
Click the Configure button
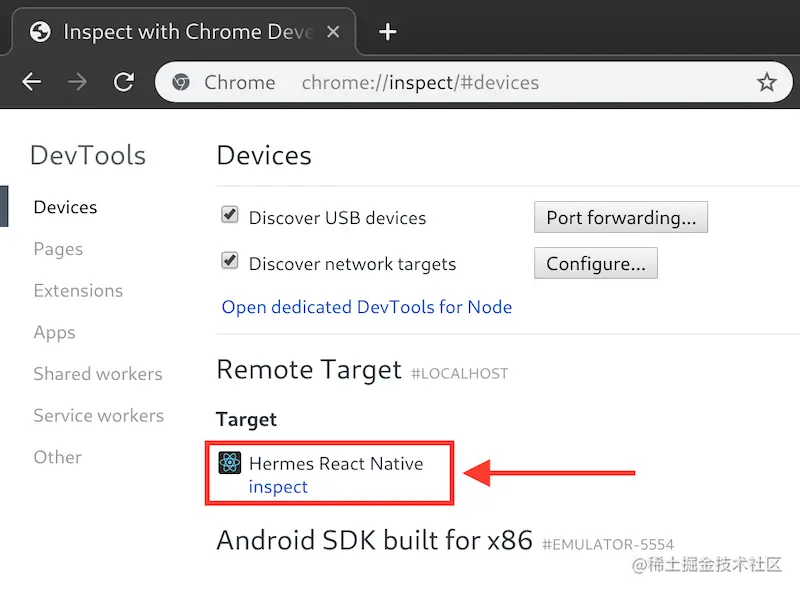(595, 263)
